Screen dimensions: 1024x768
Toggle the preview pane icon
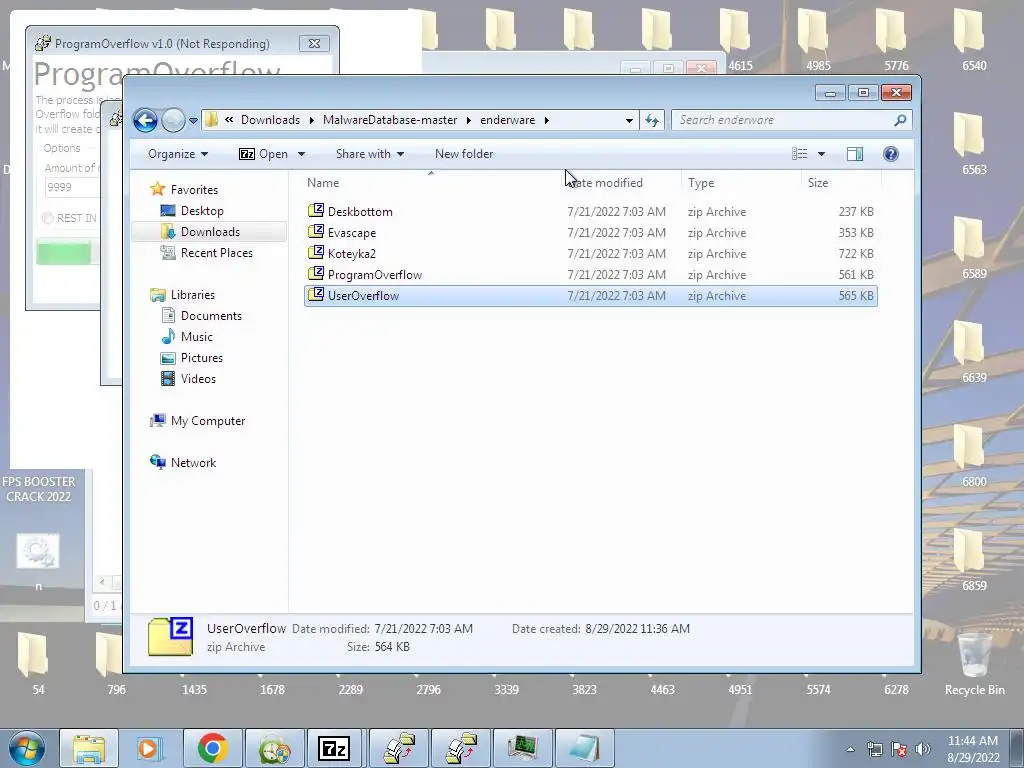(x=855, y=154)
